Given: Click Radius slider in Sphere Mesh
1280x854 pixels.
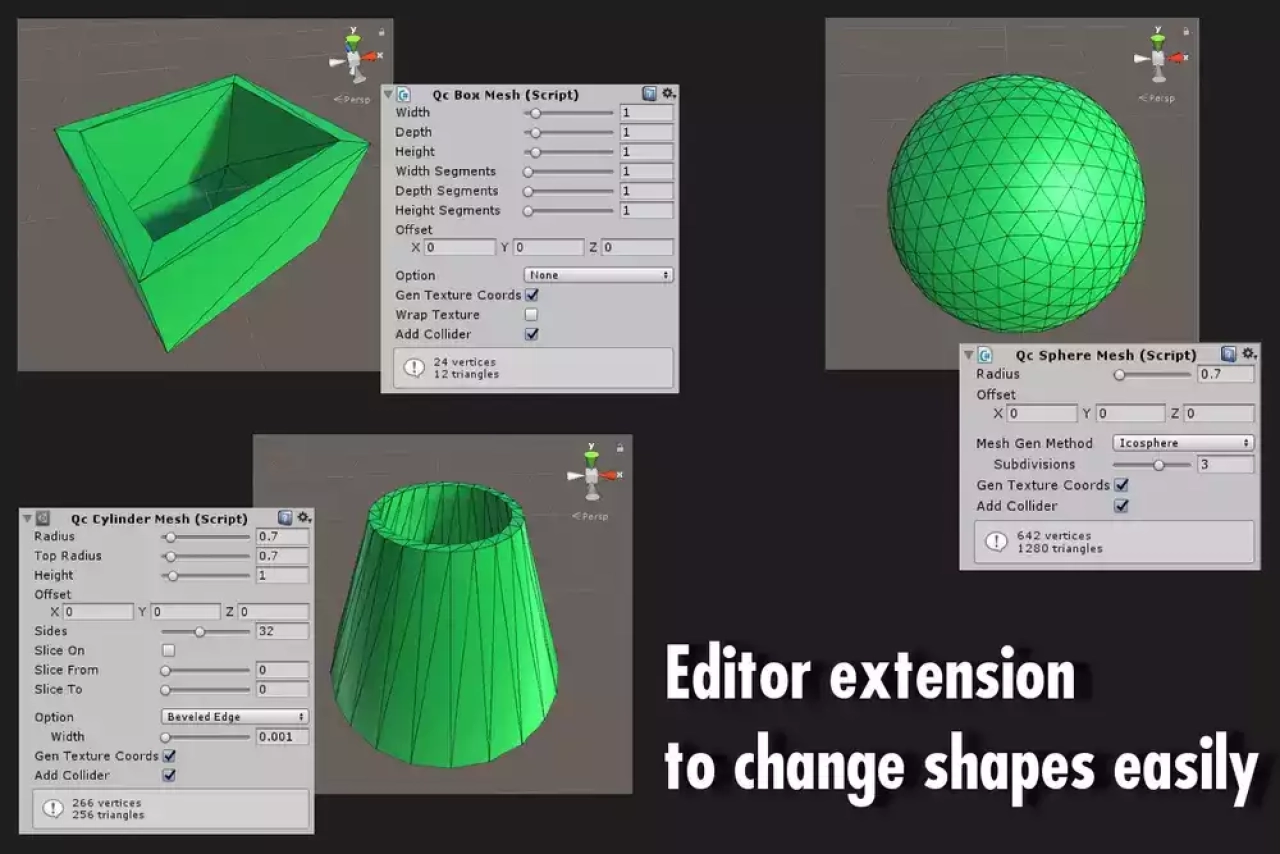Looking at the screenshot, I should (x=1153, y=375).
